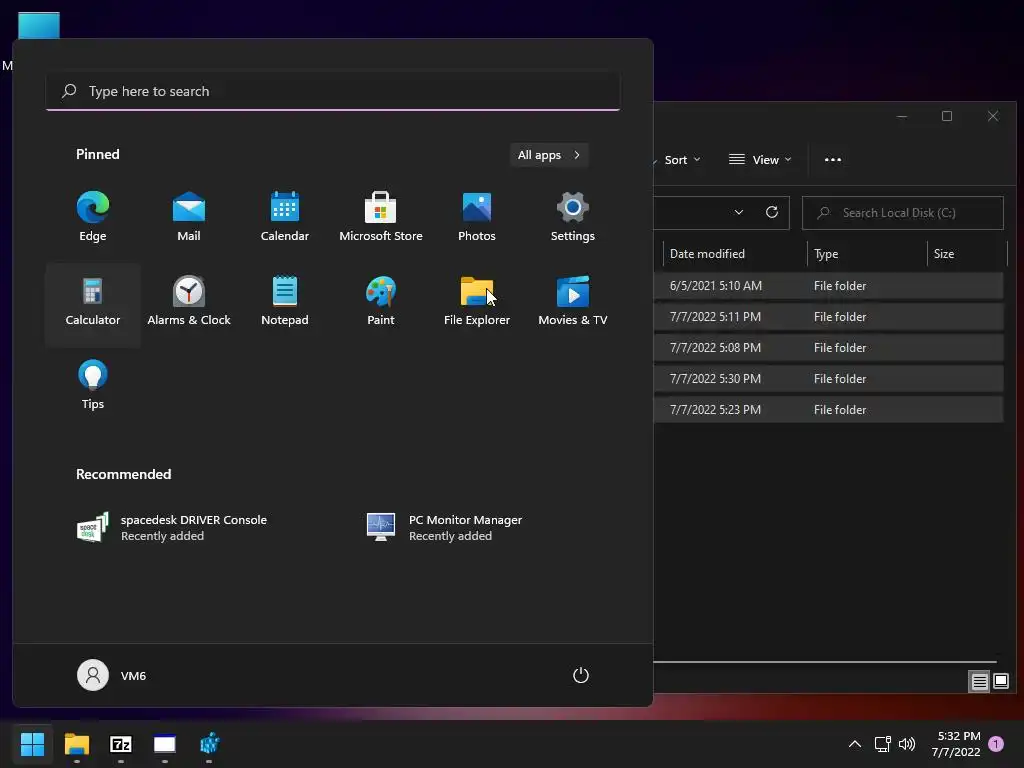Switch to large thumbnails view in File Explorer
Image resolution: width=1024 pixels, height=768 pixels.
tap(1000, 682)
